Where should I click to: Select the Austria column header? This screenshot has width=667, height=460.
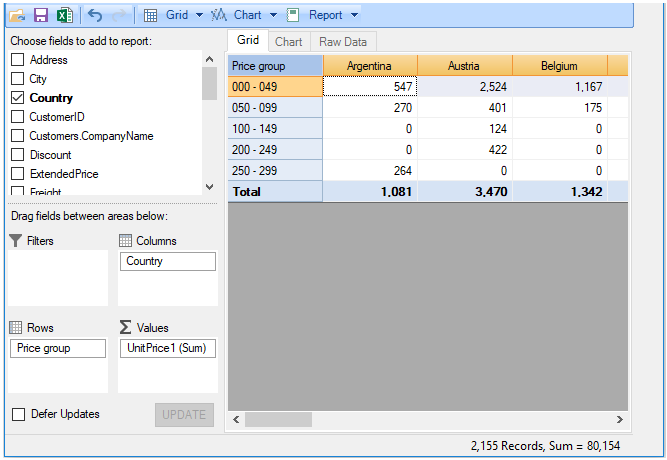click(x=465, y=66)
